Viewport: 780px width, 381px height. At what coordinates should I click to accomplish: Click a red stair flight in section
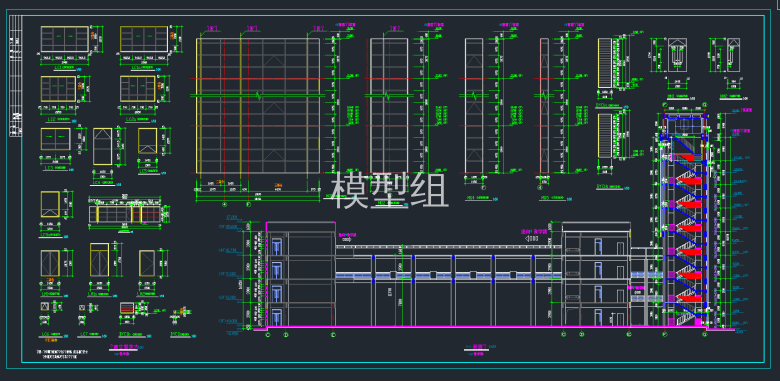(689, 205)
